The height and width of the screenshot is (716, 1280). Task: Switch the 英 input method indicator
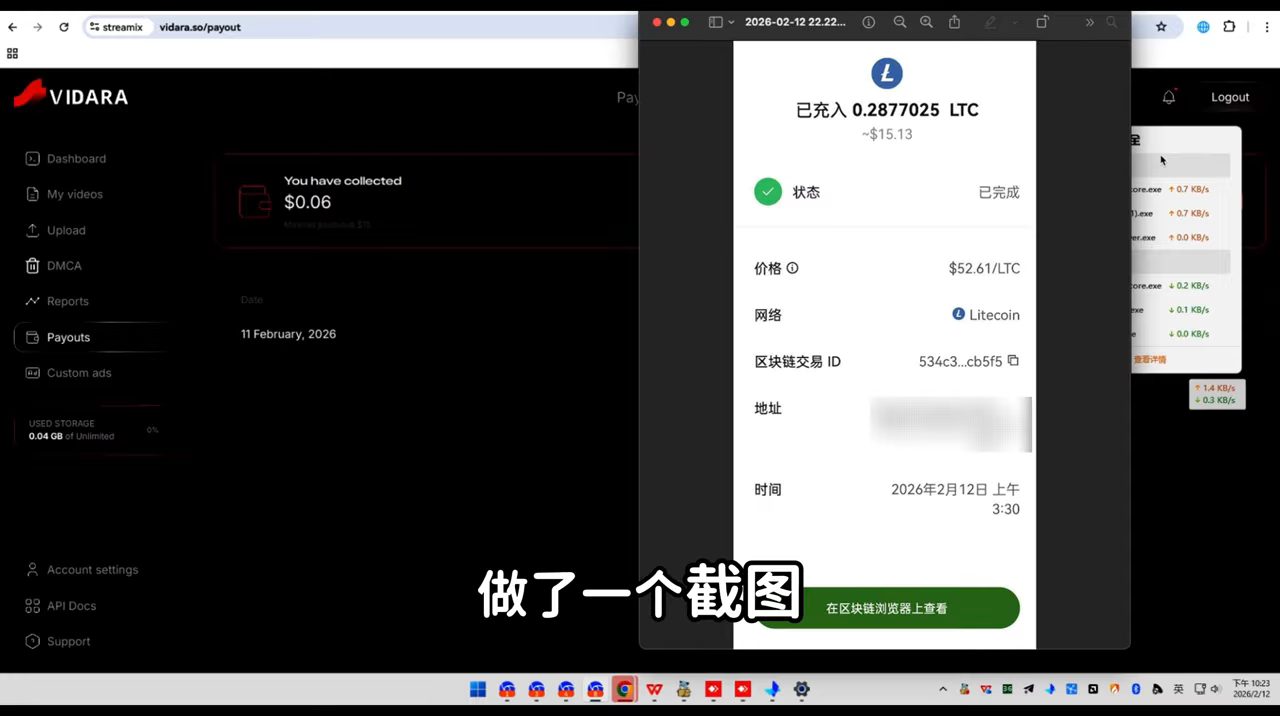[1179, 689]
